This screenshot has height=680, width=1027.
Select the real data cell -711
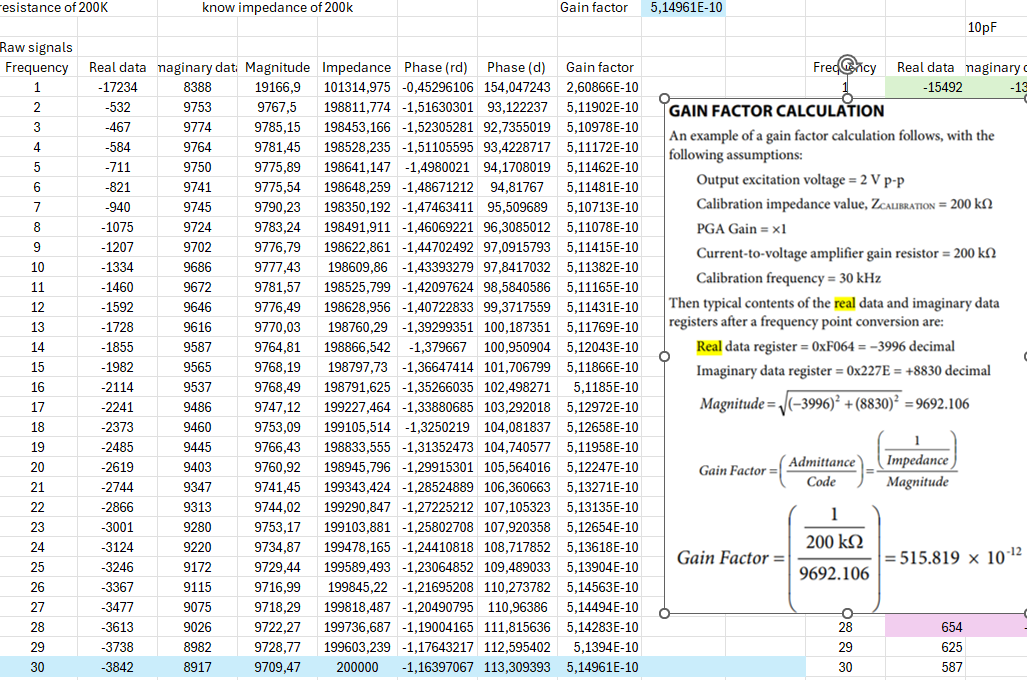[118, 167]
